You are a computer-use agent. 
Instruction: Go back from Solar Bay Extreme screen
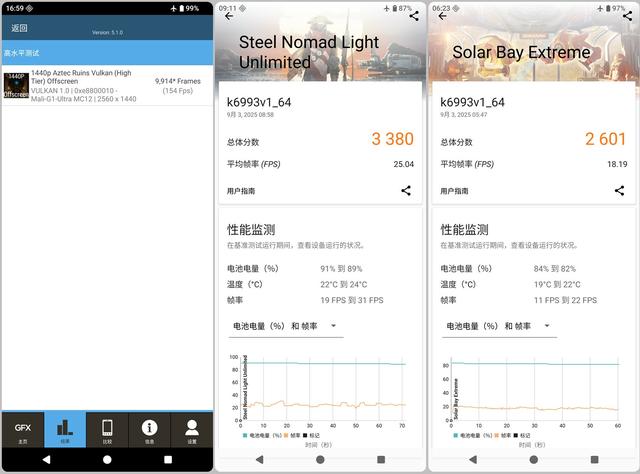[x=442, y=16]
